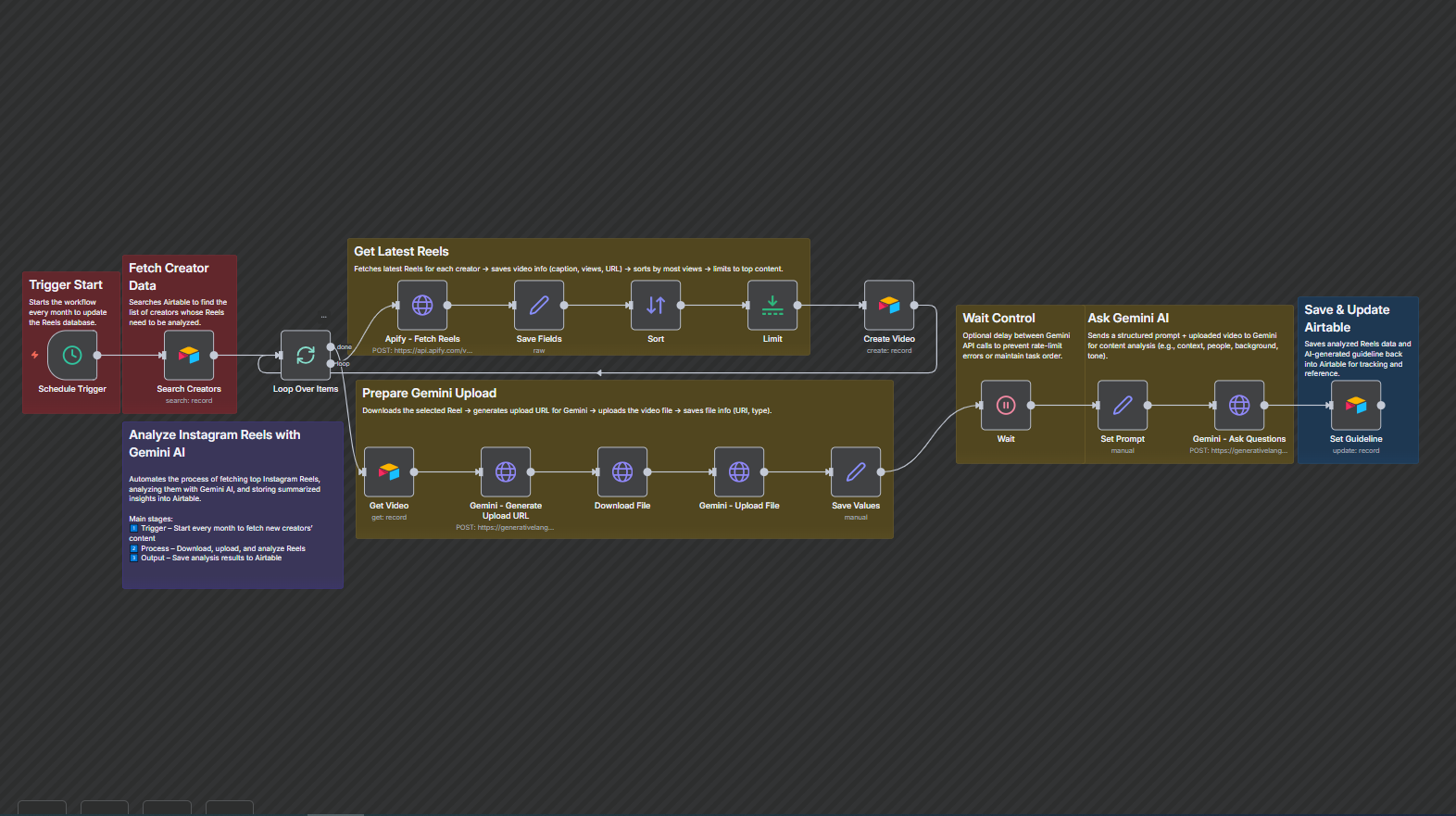Click the Limit node icon

[x=772, y=306]
